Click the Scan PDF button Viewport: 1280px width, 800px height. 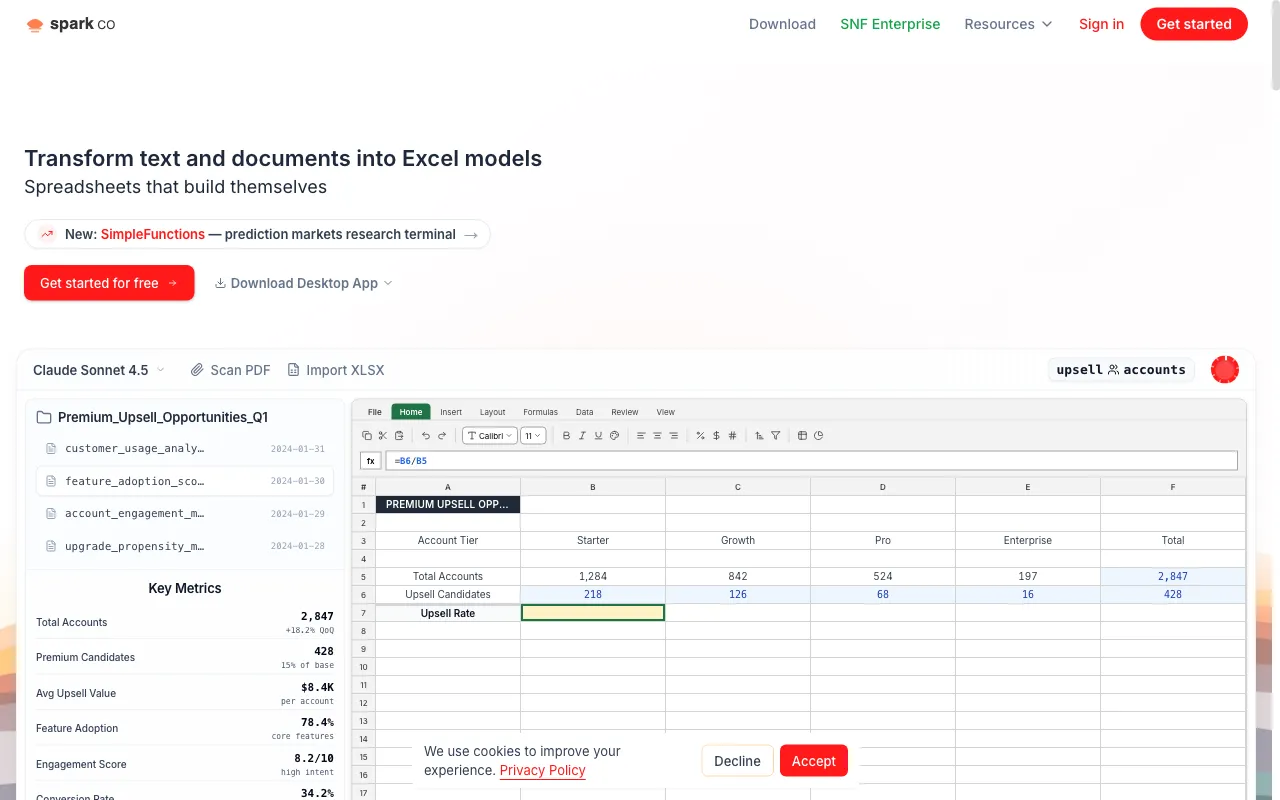[230, 370]
